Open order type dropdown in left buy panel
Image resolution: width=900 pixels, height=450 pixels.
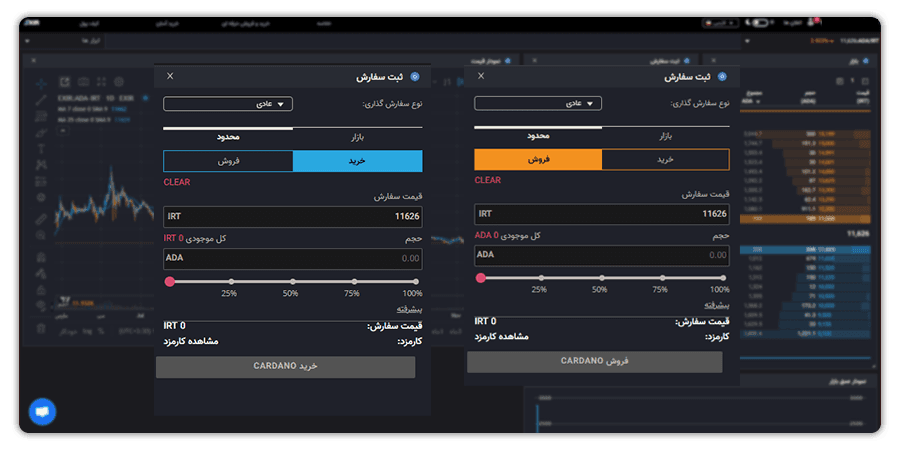pos(228,104)
